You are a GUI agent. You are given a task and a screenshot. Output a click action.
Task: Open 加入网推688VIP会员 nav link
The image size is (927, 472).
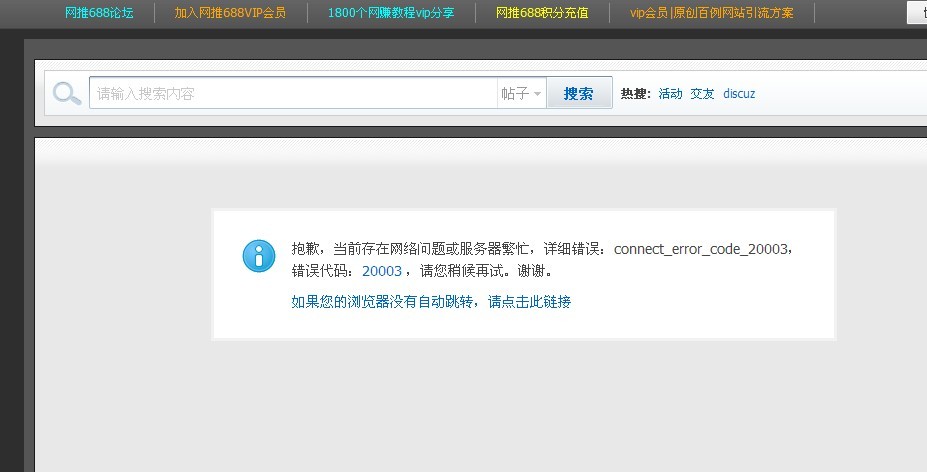coord(230,12)
